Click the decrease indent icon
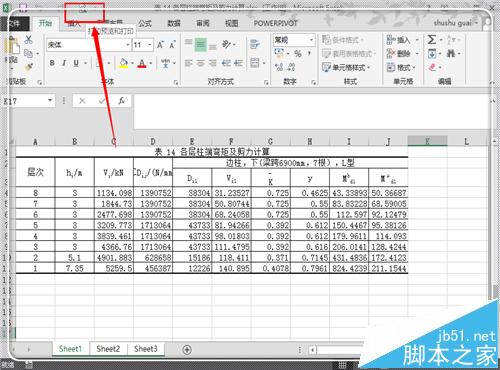 (x=226, y=63)
